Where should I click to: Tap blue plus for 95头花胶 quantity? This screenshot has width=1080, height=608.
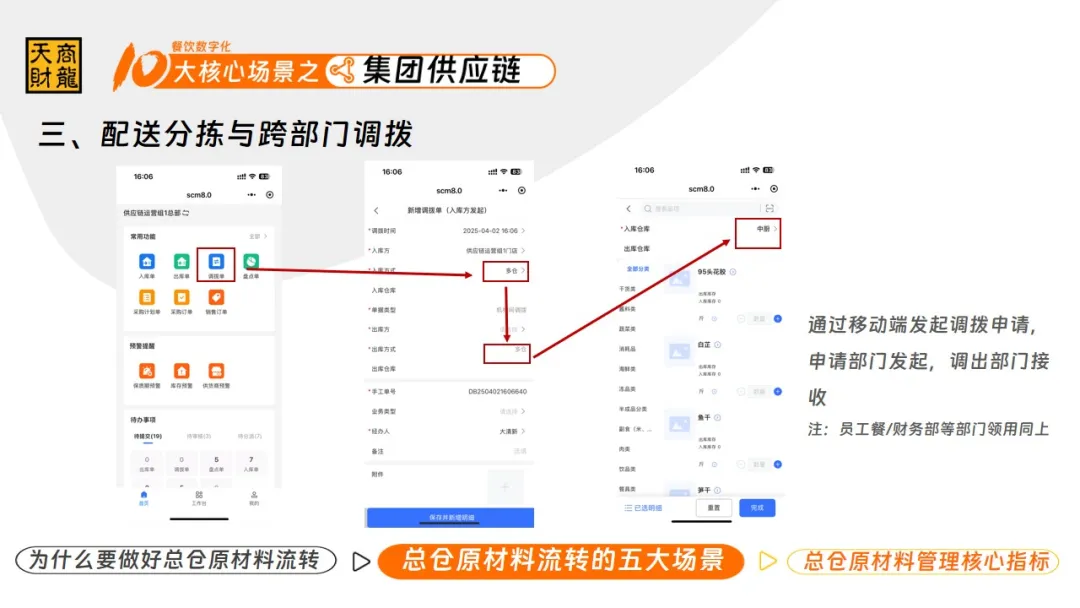point(778,319)
